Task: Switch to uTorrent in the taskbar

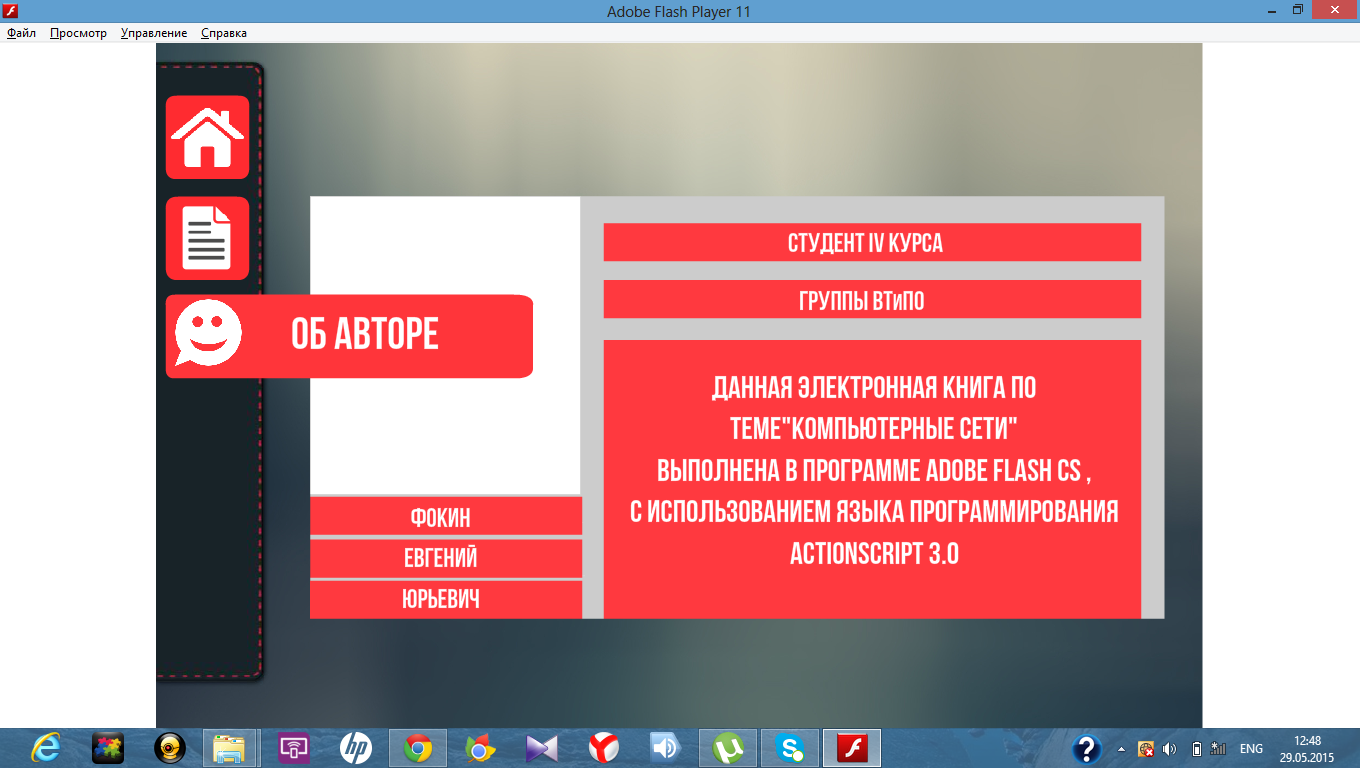Action: (727, 747)
